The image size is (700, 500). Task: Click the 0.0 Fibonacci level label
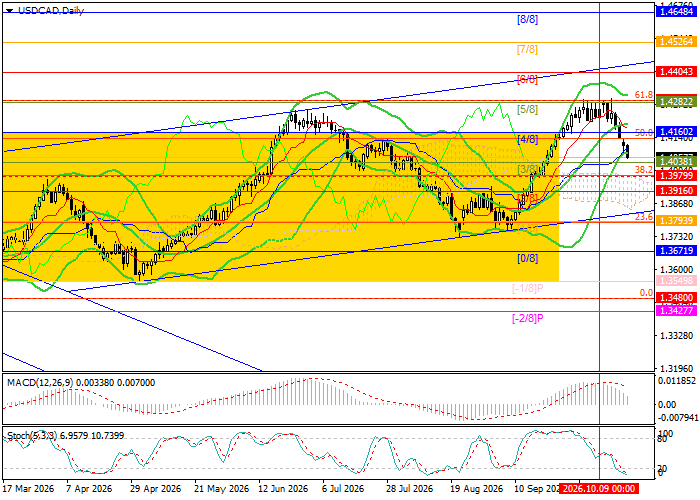point(646,293)
